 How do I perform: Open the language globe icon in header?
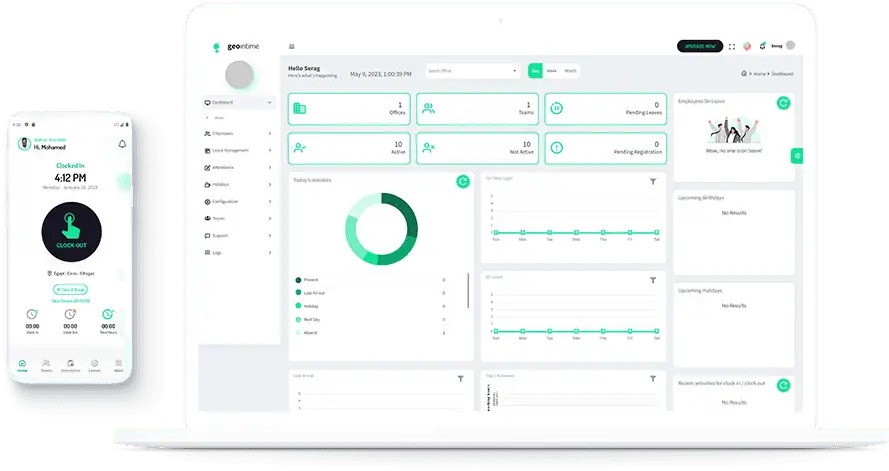747,46
